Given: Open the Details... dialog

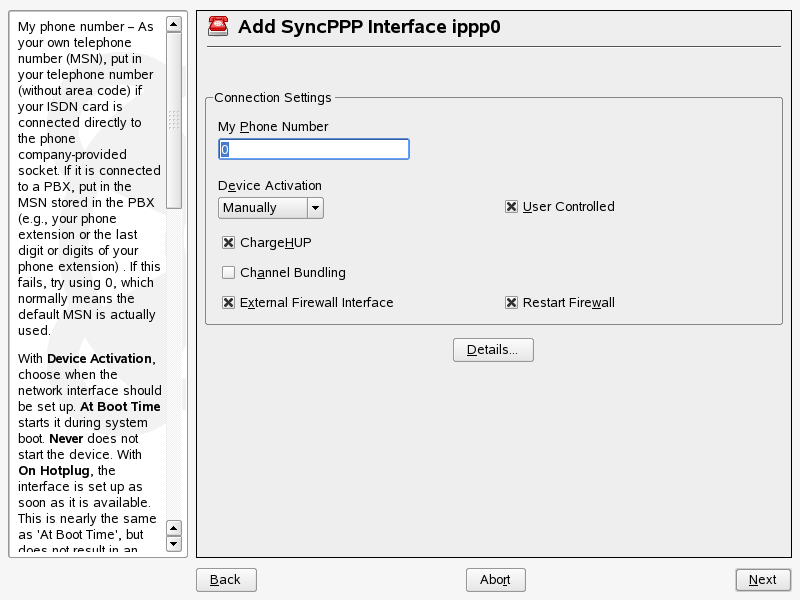Looking at the screenshot, I should point(493,350).
